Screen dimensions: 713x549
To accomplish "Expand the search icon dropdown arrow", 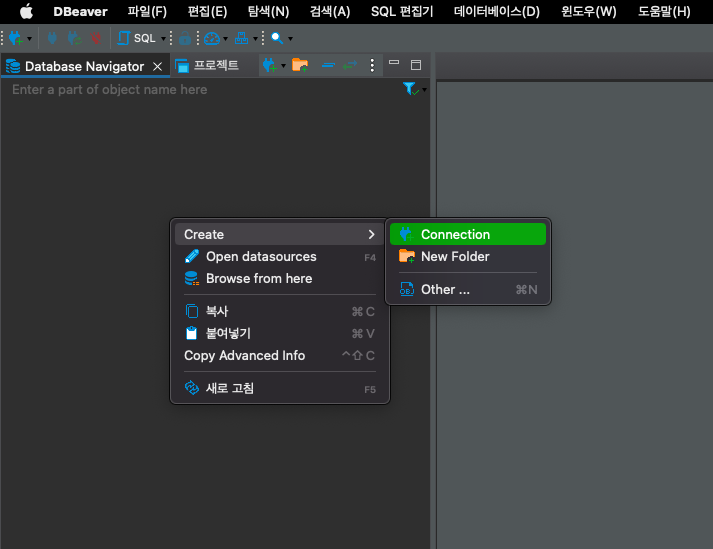I will tap(290, 39).
